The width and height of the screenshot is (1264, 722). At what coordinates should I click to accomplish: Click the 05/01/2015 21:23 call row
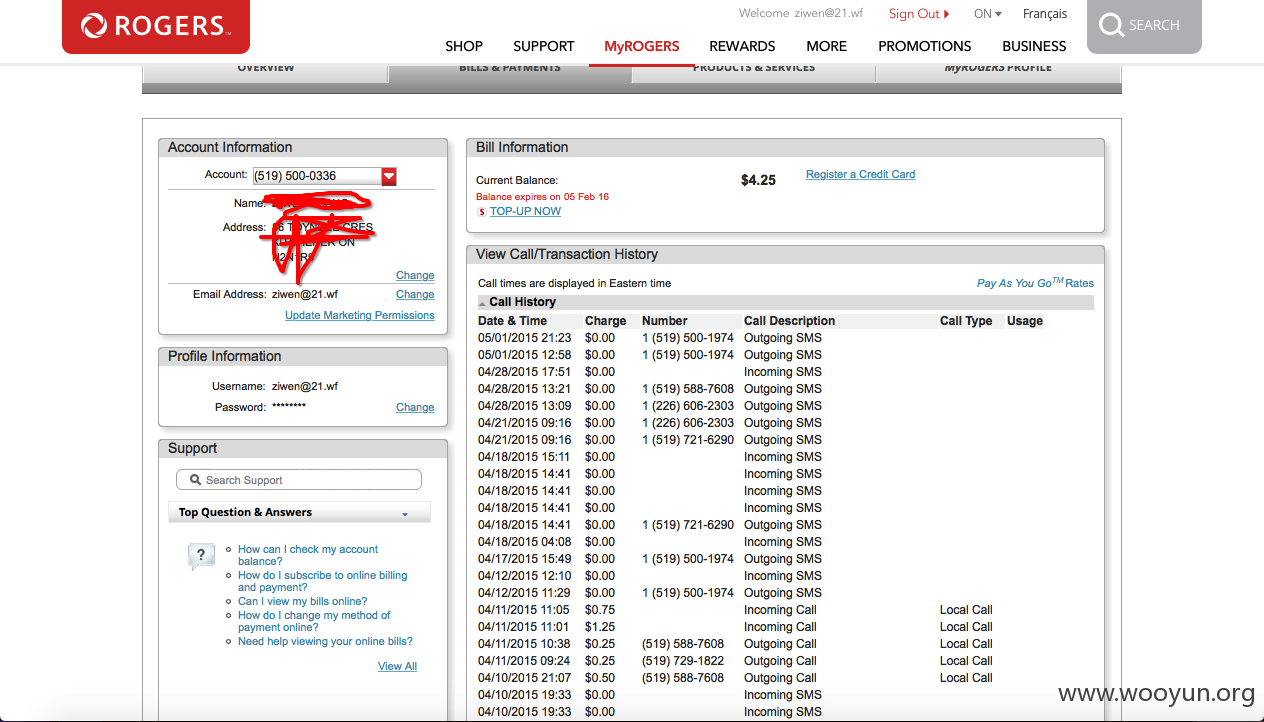pyautogui.click(x=785, y=338)
